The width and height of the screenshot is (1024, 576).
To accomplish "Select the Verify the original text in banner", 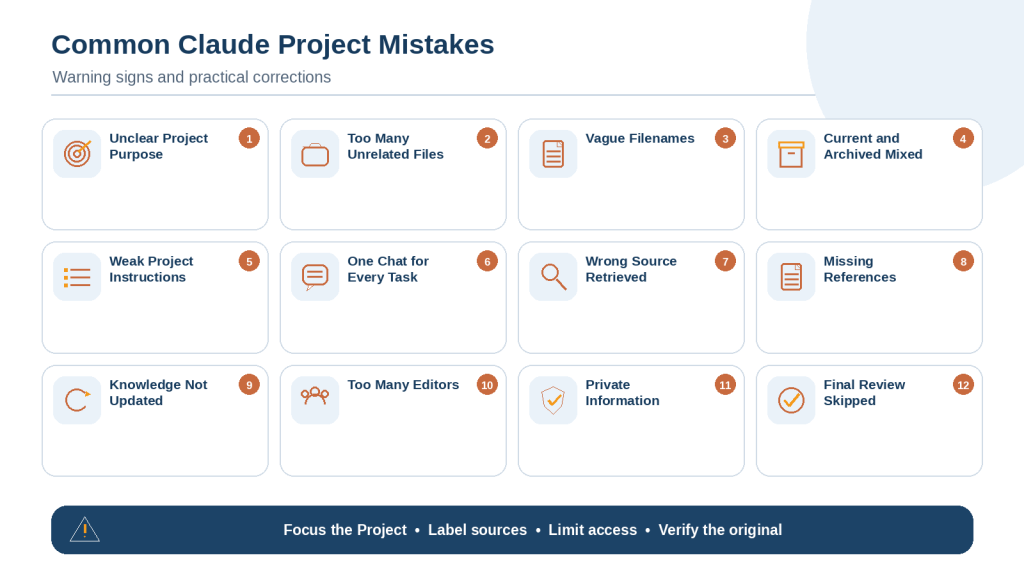I will click(720, 530).
